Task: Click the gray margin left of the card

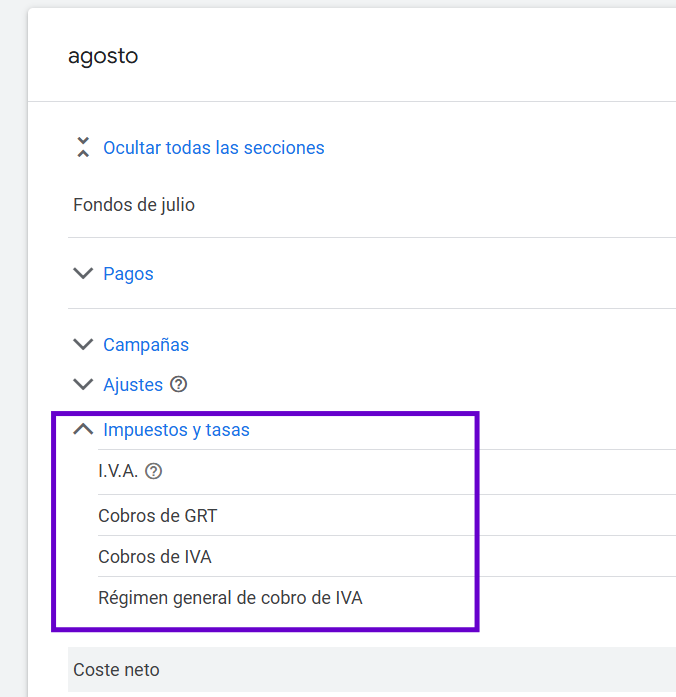Action: tap(13, 350)
